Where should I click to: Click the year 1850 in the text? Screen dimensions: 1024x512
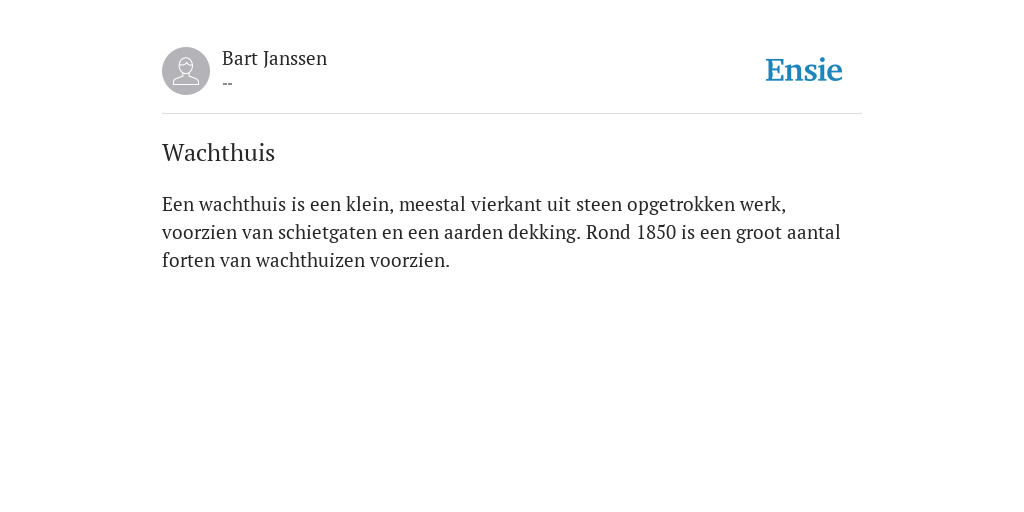[656, 232]
